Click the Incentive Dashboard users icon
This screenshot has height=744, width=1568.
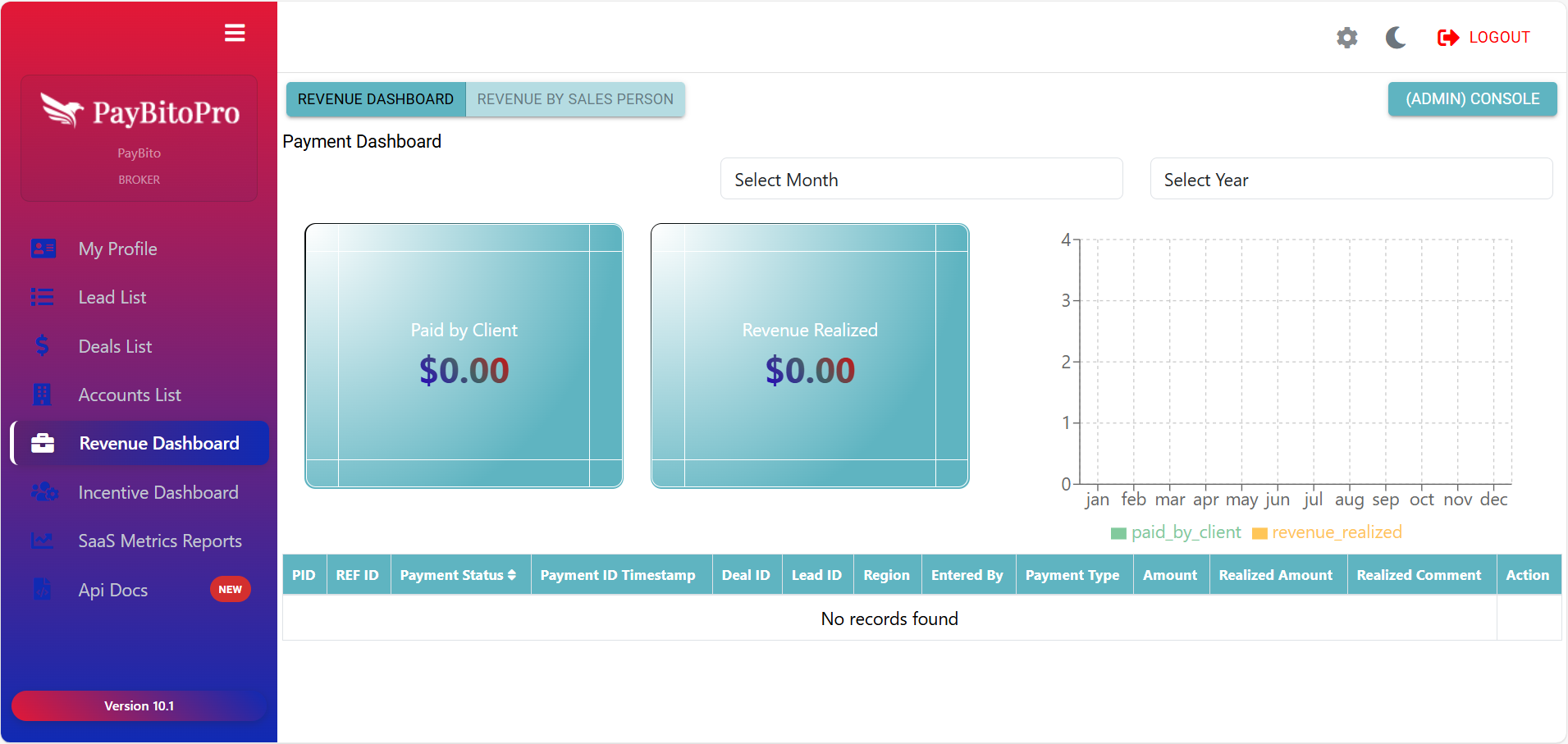[43, 492]
